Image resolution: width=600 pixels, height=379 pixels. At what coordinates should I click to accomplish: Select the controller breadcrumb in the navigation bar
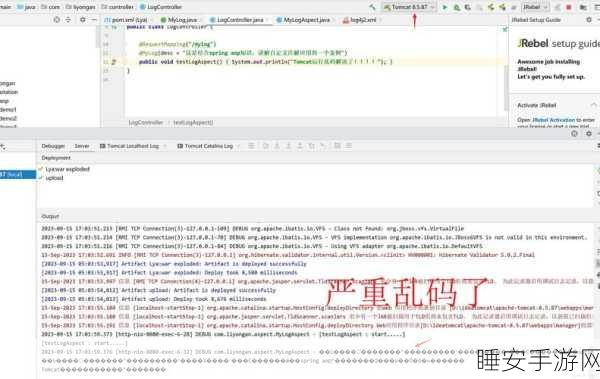coord(117,7)
